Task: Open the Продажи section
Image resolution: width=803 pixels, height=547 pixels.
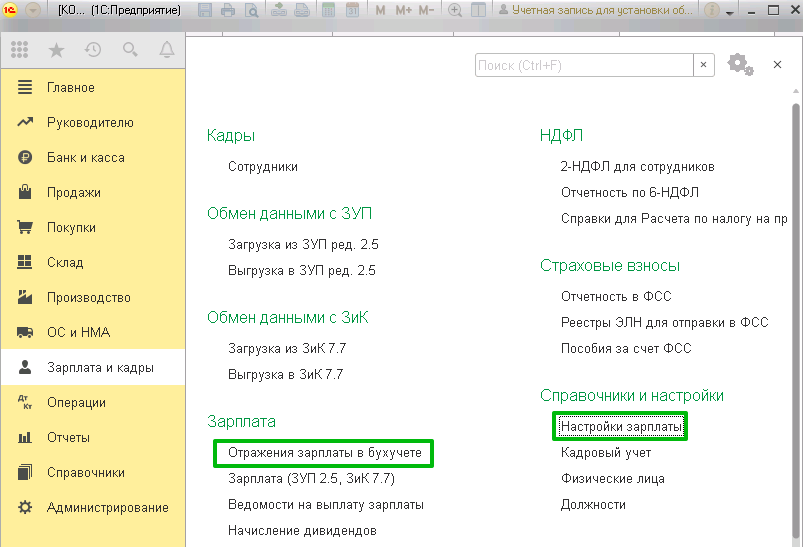Action: pyautogui.click(x=93, y=193)
